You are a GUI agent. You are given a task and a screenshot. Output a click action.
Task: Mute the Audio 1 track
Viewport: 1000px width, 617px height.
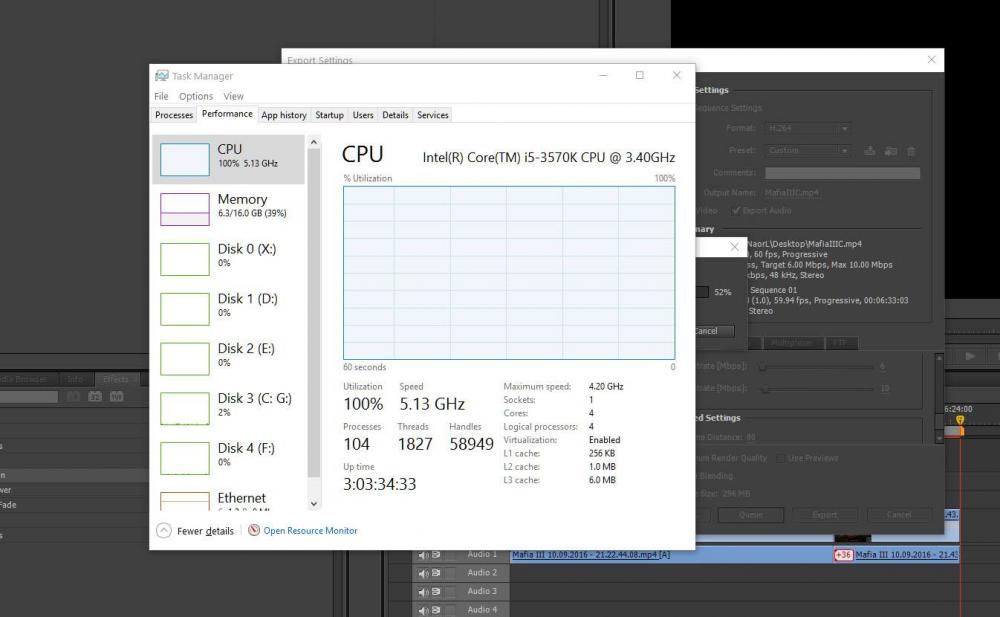(423, 555)
